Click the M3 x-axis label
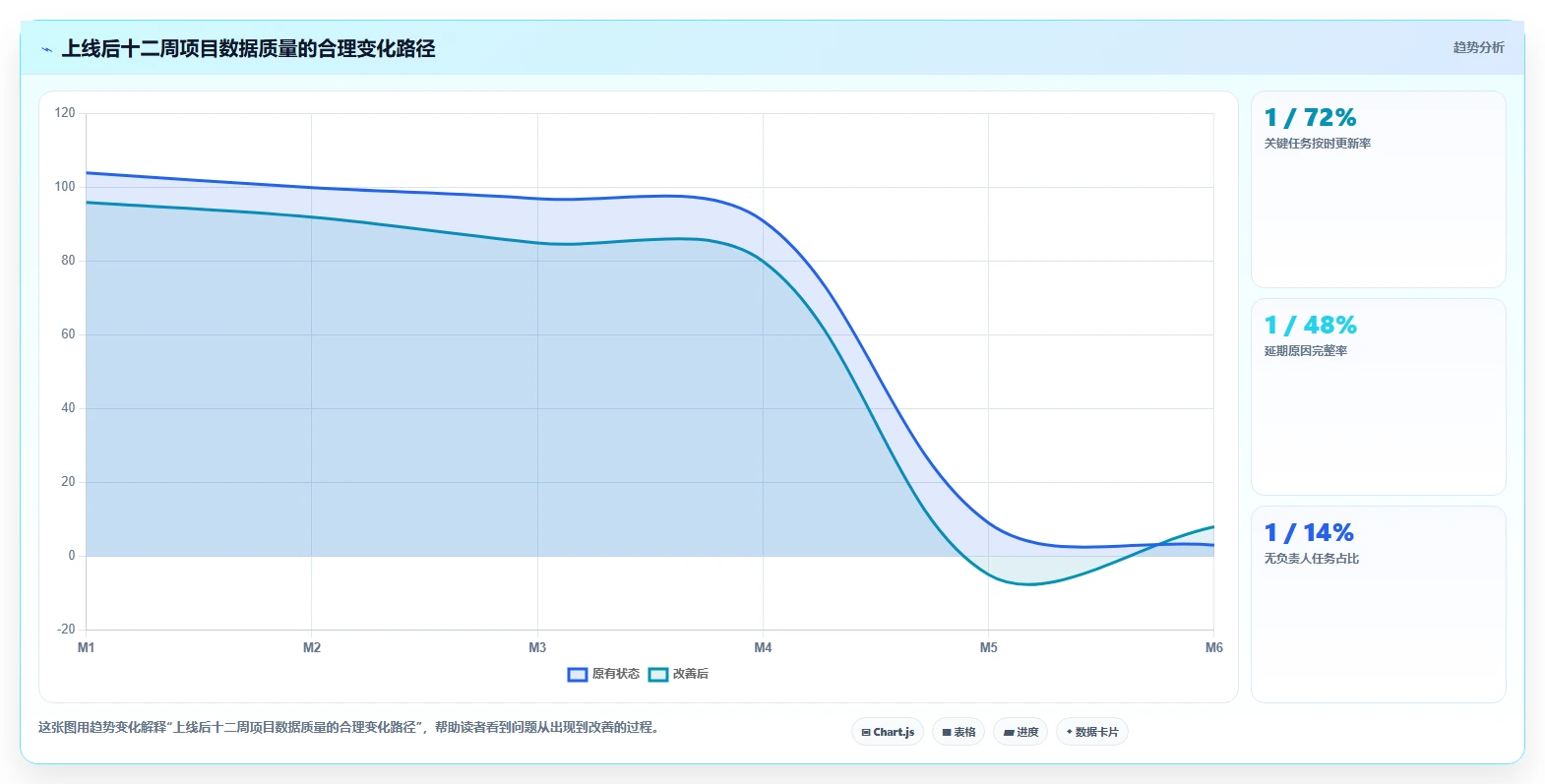 click(x=537, y=647)
